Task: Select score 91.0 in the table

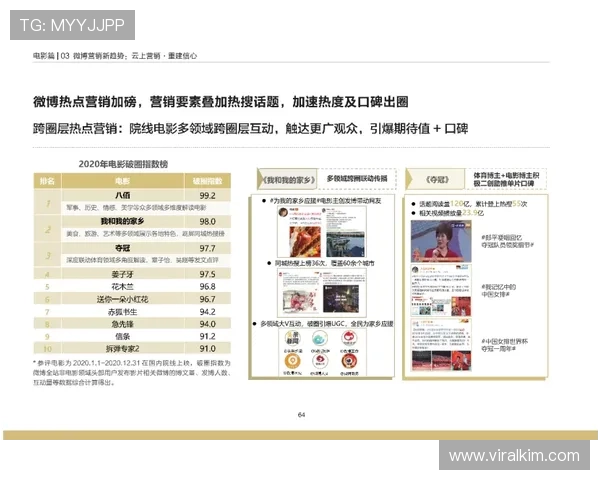Action: point(207,348)
